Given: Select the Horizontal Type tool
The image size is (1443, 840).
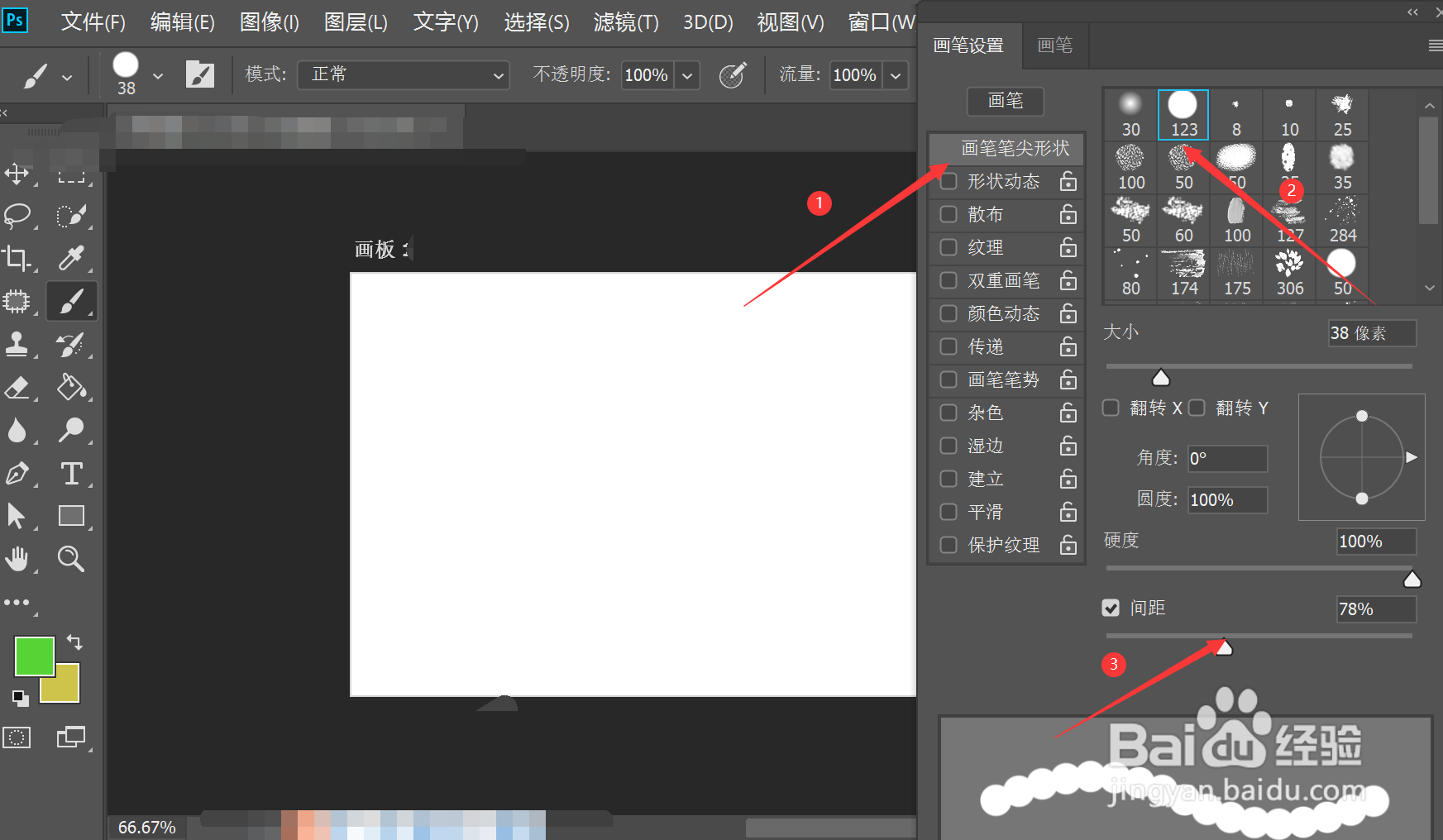Looking at the screenshot, I should 72,473.
